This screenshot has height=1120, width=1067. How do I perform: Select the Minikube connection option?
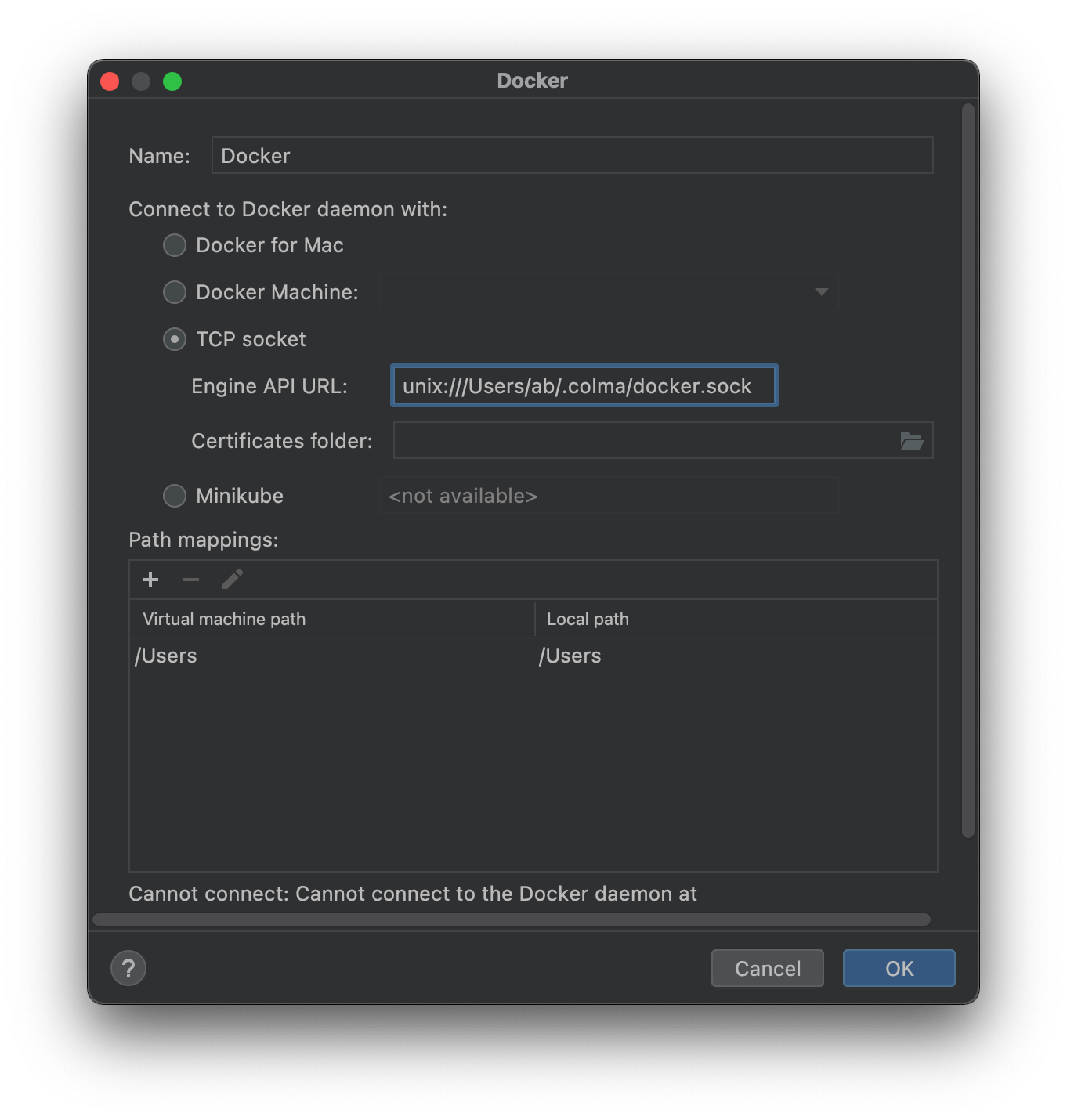[x=174, y=496]
